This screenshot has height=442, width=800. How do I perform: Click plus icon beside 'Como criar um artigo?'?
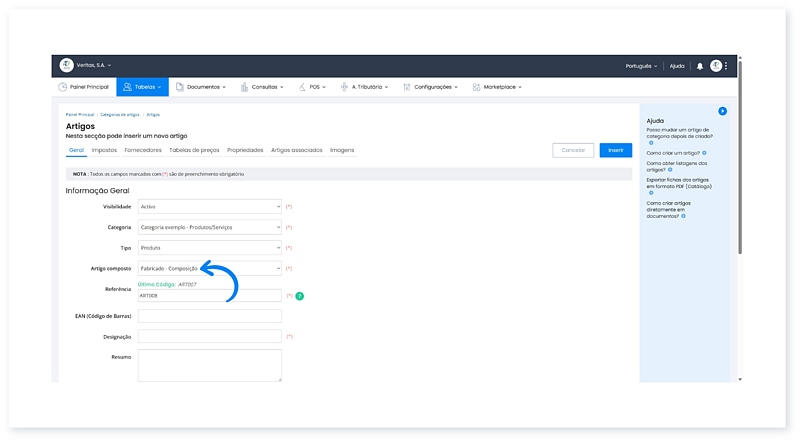[704, 153]
